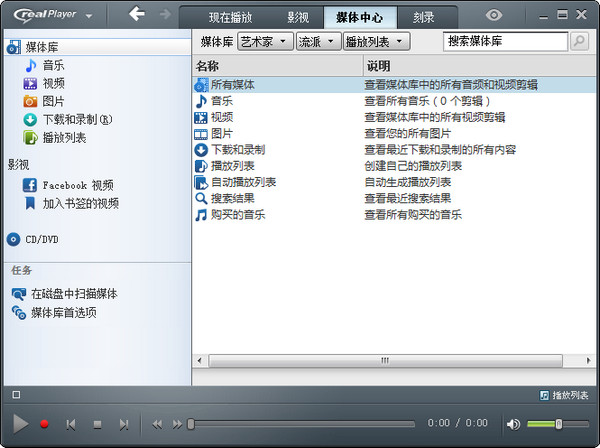This screenshot has height=448, width=600.
Task: Select CD/DVD in the sidebar
Action: [x=41, y=239]
